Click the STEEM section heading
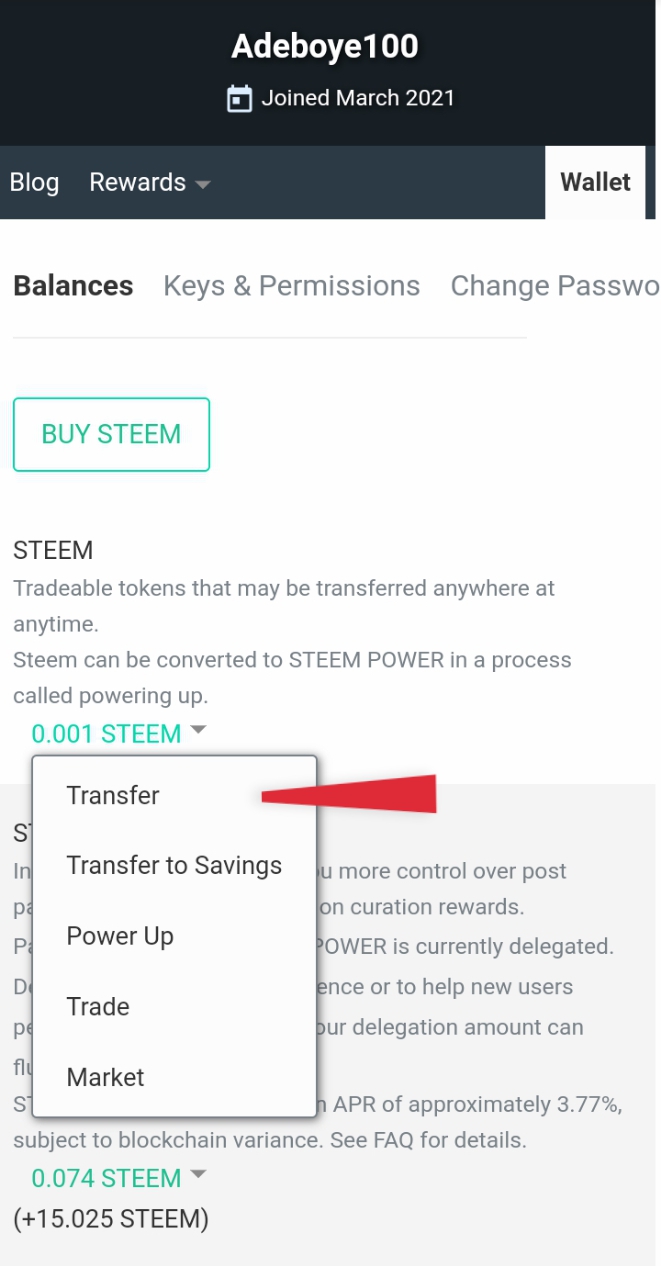This screenshot has width=661, height=1266. tap(53, 551)
